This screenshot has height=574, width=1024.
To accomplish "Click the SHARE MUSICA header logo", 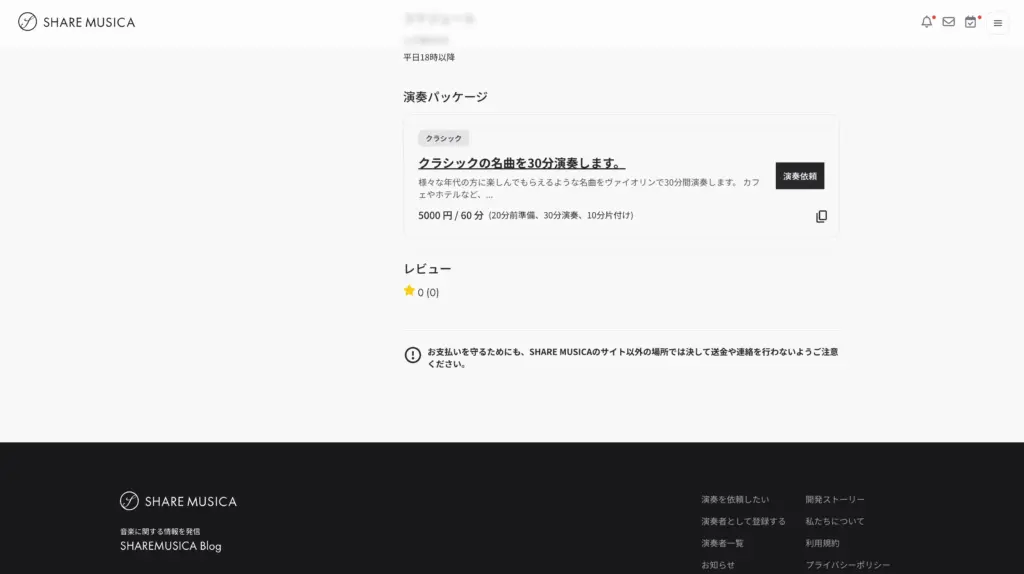I will point(77,22).
